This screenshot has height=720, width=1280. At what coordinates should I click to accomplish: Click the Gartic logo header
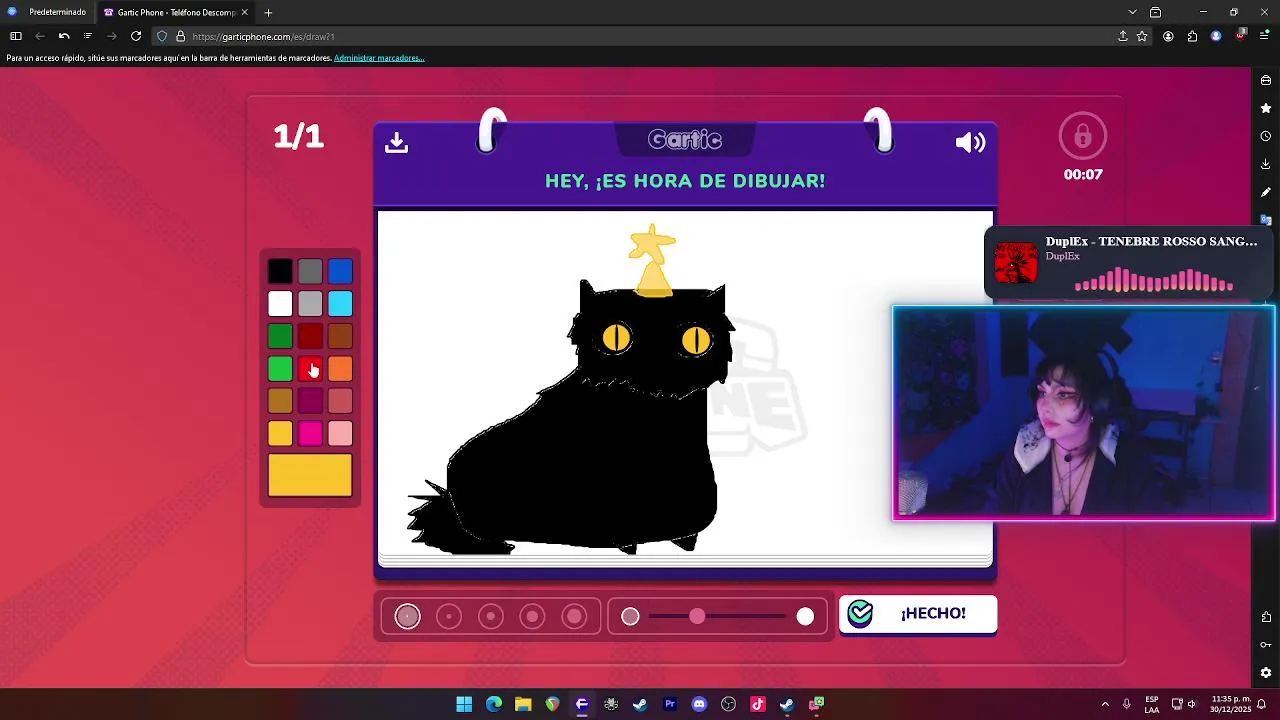[x=685, y=140]
